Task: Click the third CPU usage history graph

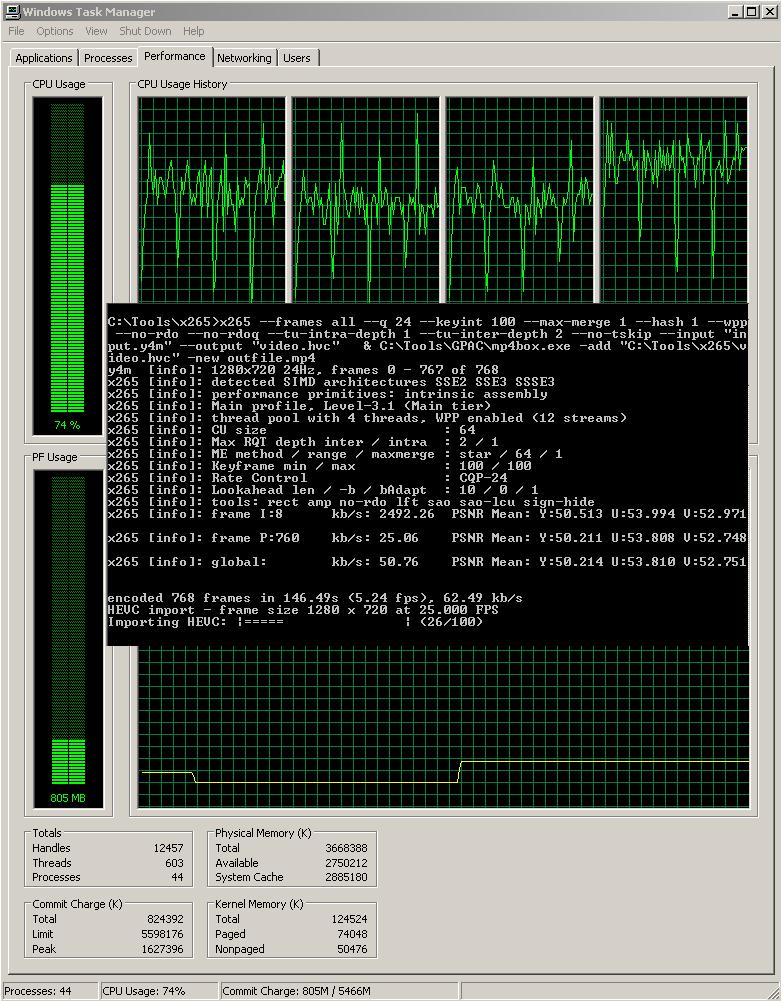Action: click(520, 200)
